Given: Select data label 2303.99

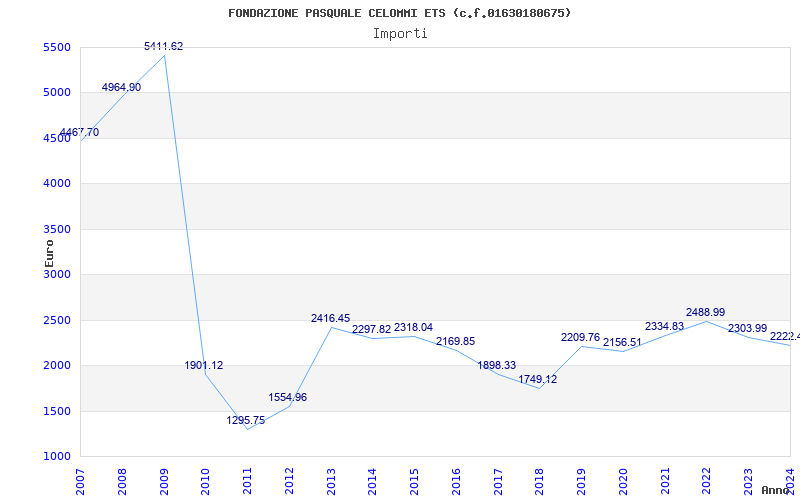Looking at the screenshot, I should click(747, 329).
